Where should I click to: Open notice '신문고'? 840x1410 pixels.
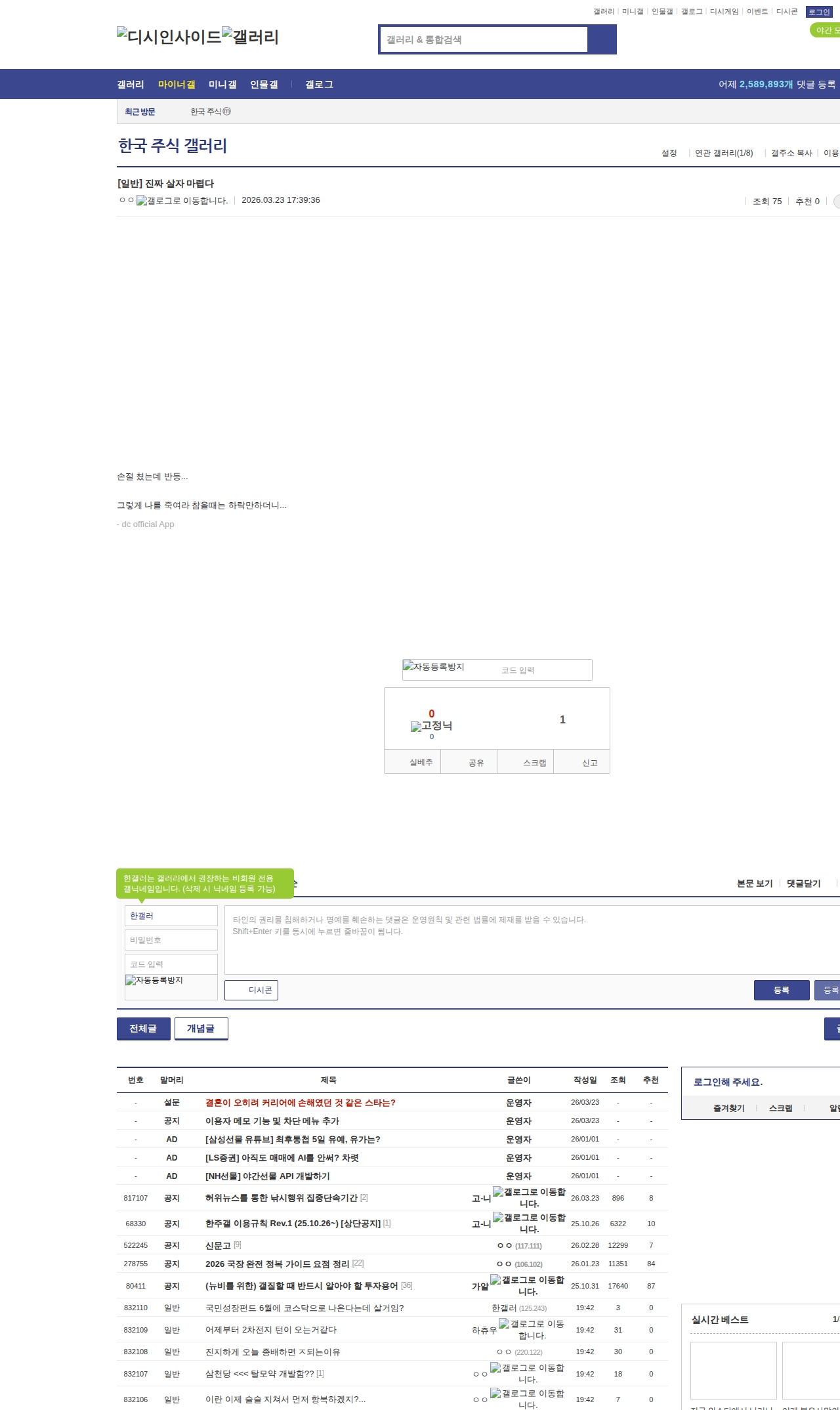218,1245
